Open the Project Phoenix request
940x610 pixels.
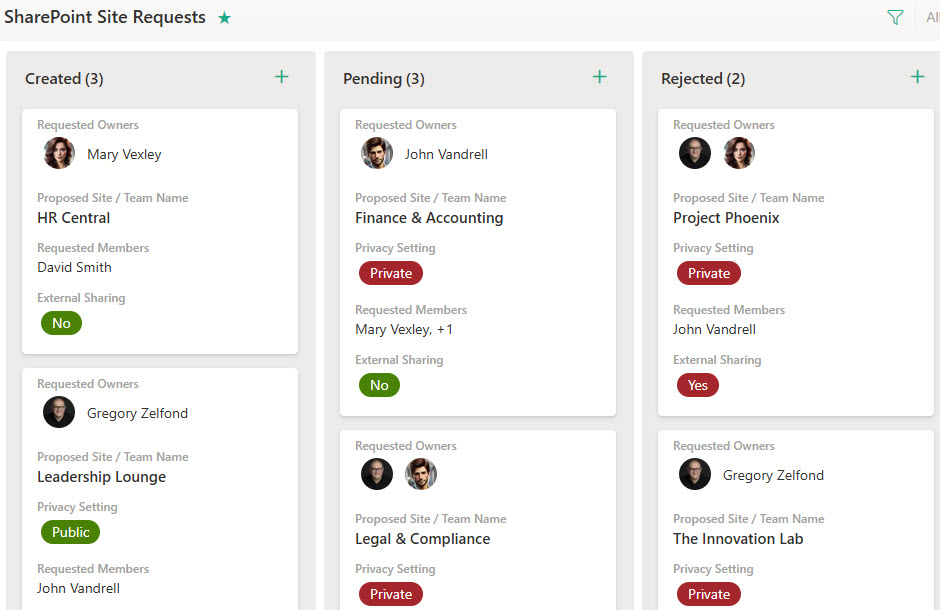coord(726,218)
